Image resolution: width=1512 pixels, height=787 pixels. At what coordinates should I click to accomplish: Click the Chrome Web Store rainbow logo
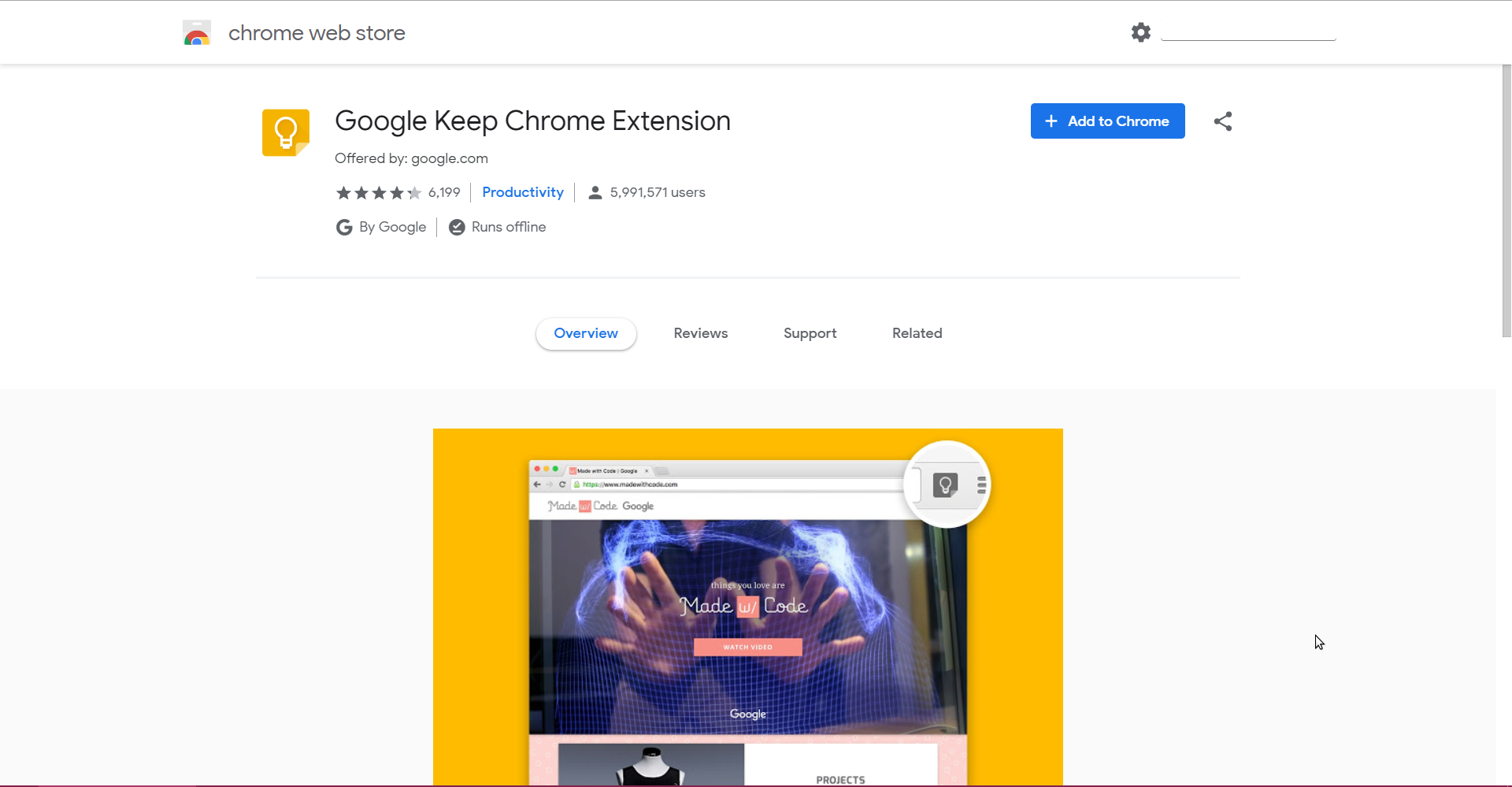pyautogui.click(x=197, y=33)
